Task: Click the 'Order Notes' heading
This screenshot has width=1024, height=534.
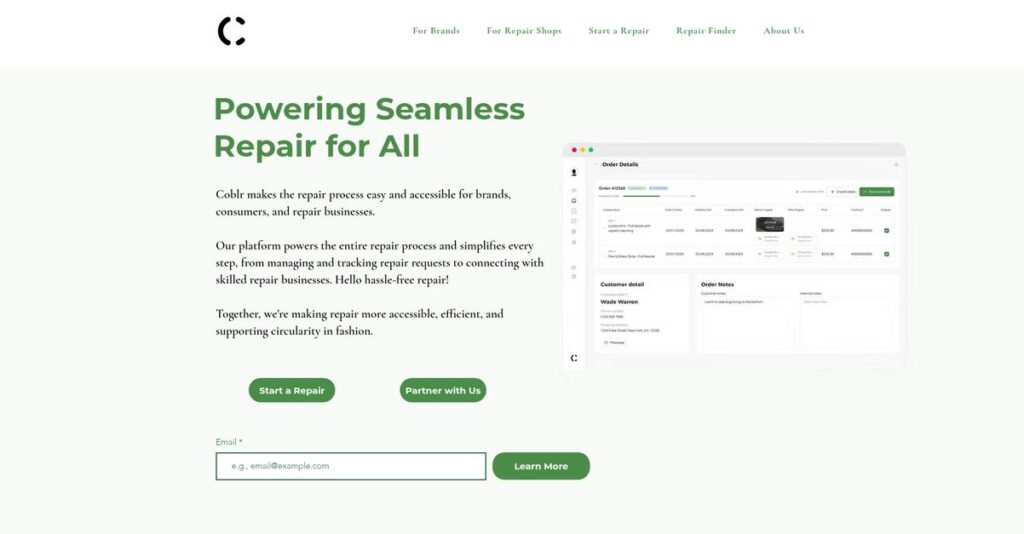Action: (717, 285)
